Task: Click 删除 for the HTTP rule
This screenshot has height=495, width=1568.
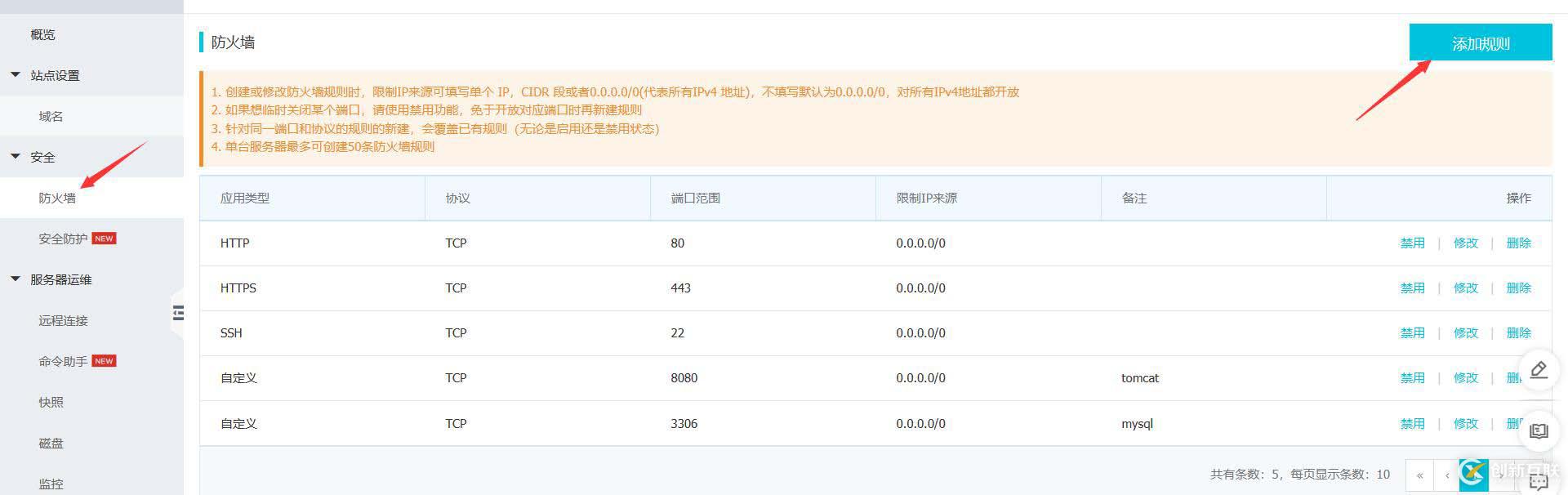Action: tap(1518, 243)
